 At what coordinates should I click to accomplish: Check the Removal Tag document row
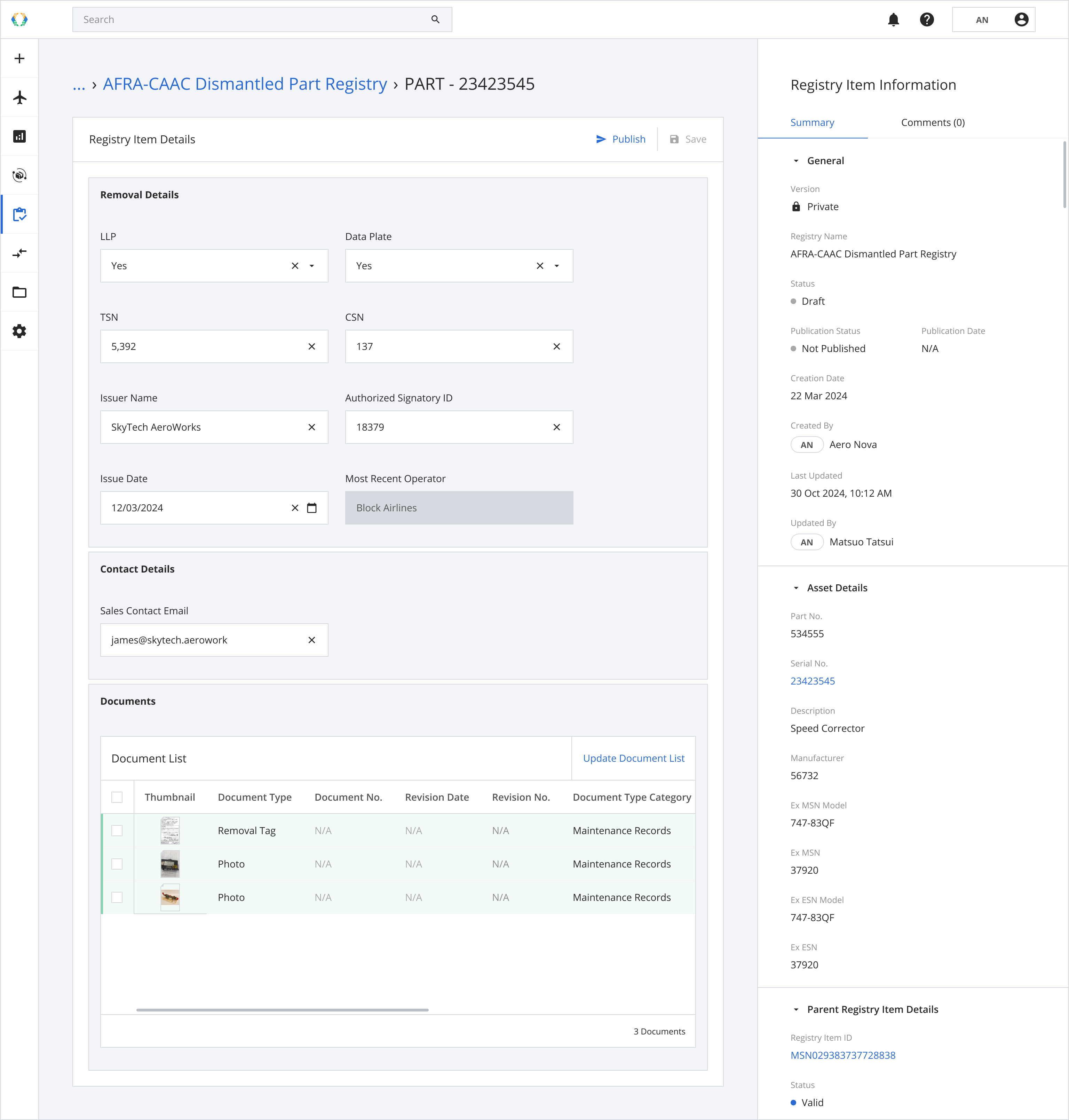pos(117,831)
